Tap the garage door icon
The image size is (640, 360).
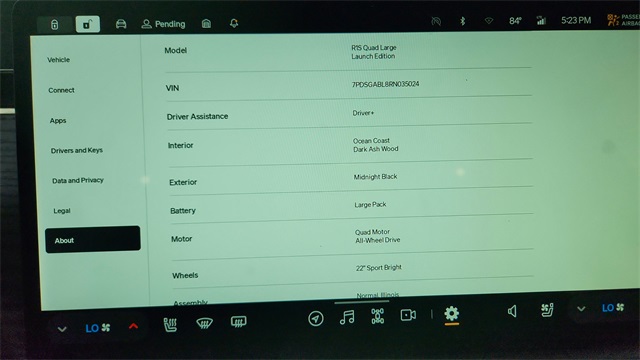tap(207, 24)
